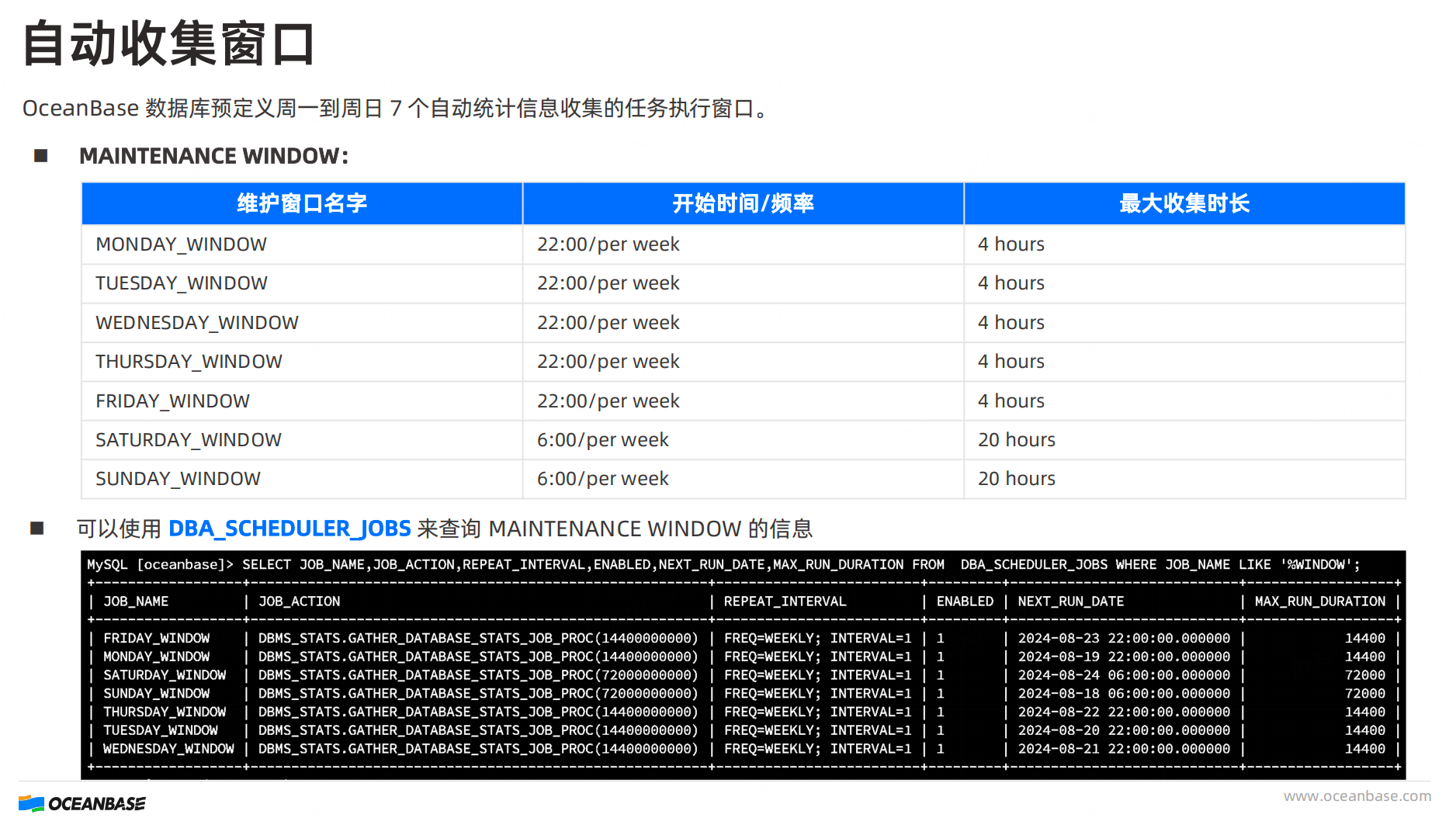Click the MONDAY_WINDOW cell in the table

click(x=181, y=244)
